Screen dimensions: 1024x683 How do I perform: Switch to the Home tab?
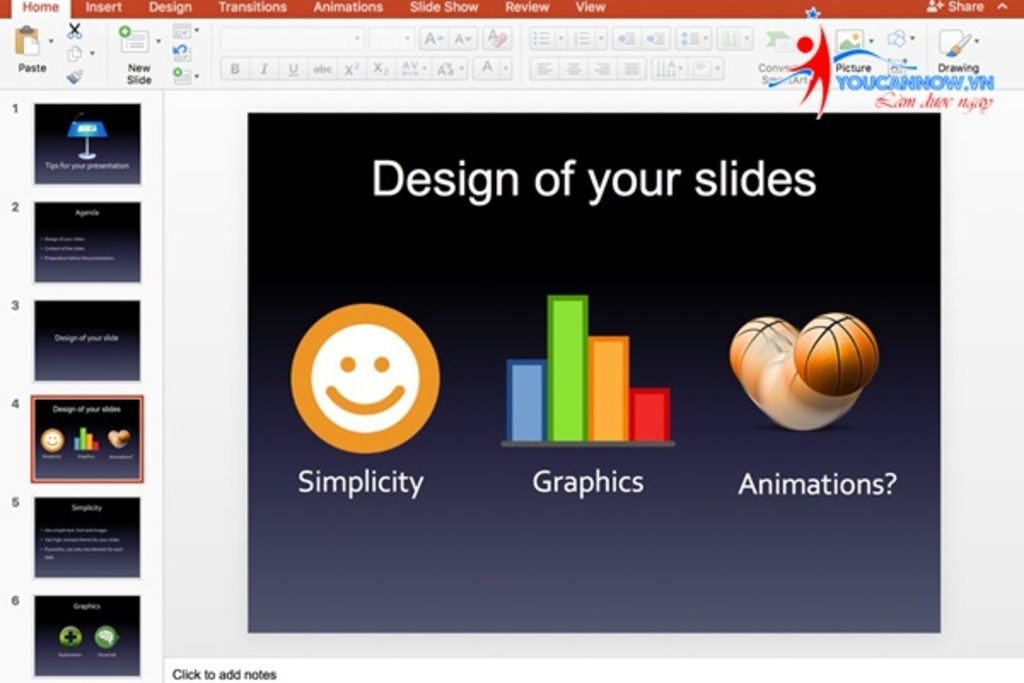(x=40, y=7)
